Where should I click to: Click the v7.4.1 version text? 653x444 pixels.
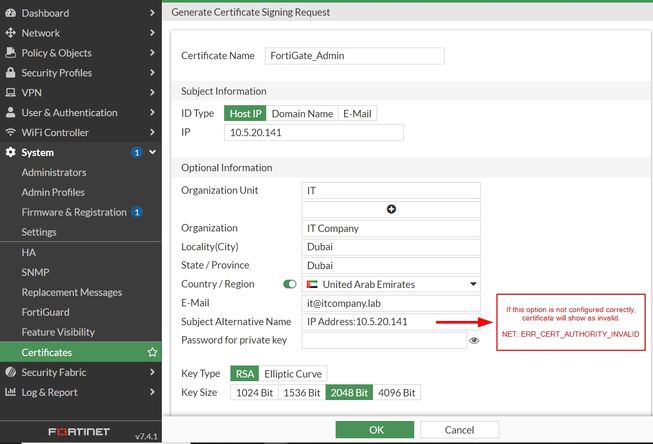click(x=146, y=436)
